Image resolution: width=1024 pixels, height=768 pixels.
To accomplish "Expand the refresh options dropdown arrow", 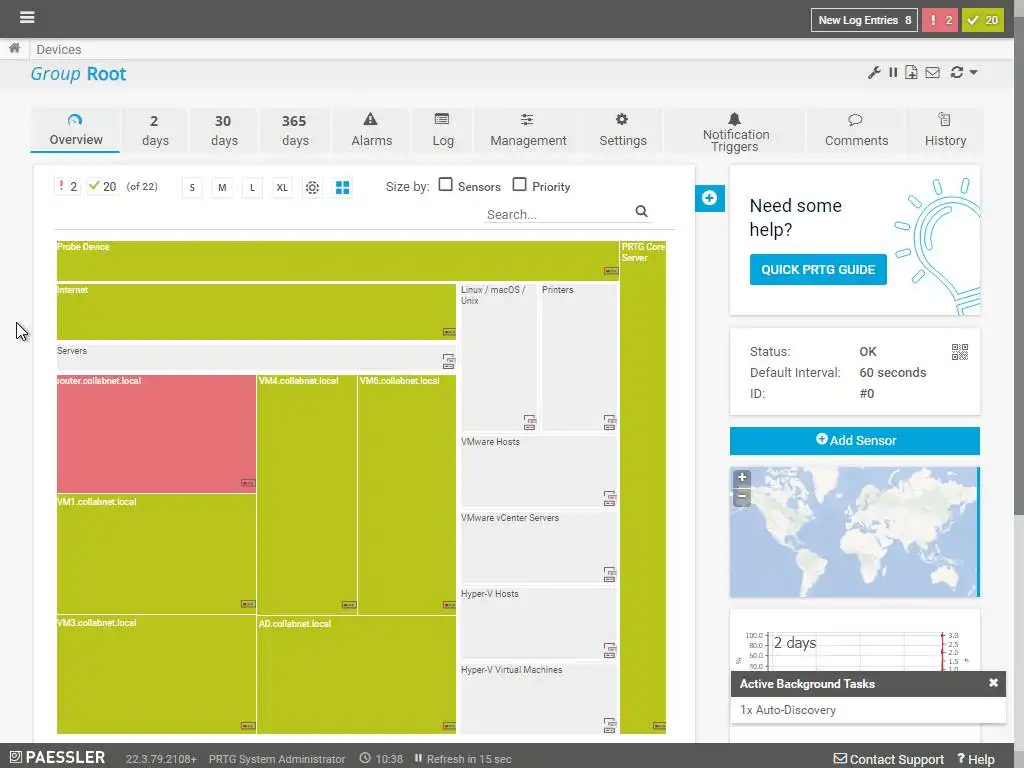I will click(973, 72).
